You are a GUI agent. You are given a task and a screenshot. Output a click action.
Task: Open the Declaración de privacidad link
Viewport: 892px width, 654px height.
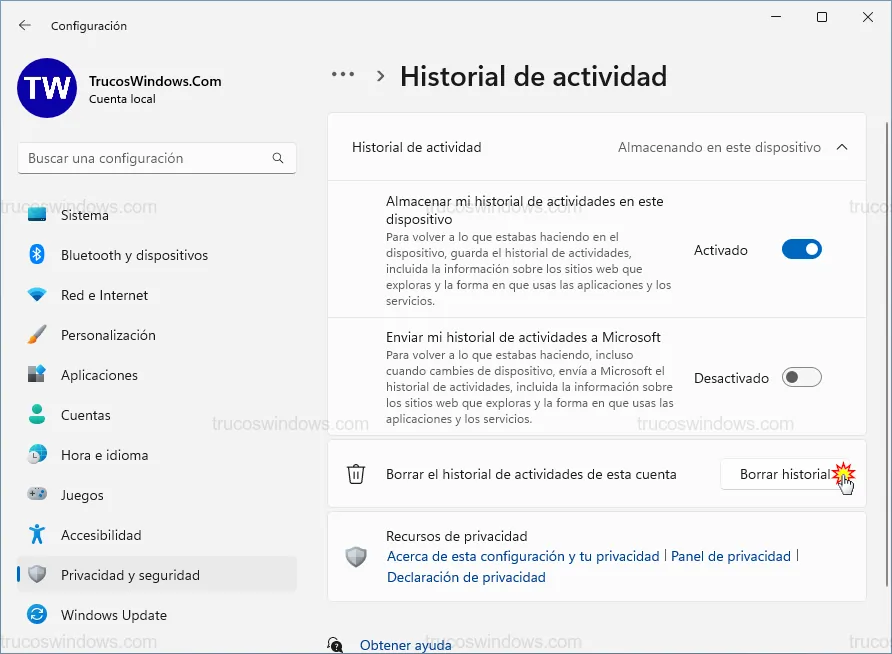(466, 577)
